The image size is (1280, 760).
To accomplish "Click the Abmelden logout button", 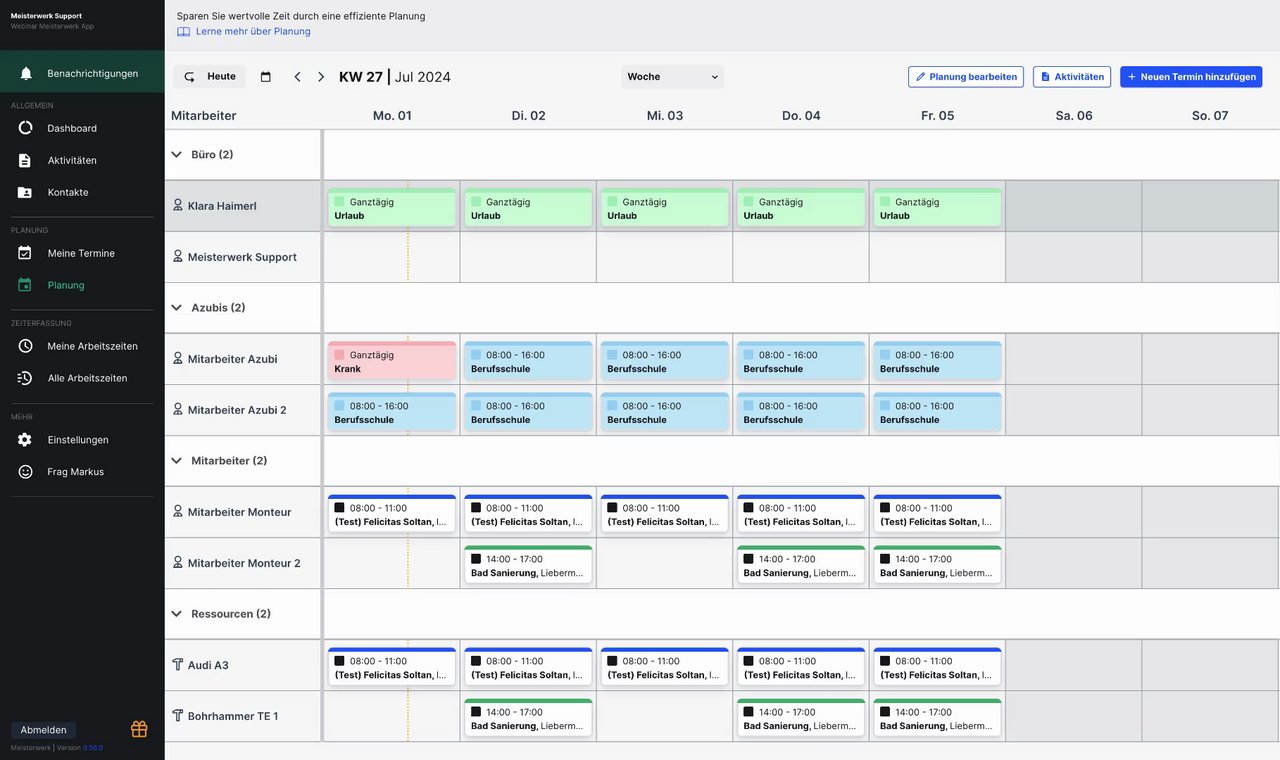I will [x=43, y=730].
